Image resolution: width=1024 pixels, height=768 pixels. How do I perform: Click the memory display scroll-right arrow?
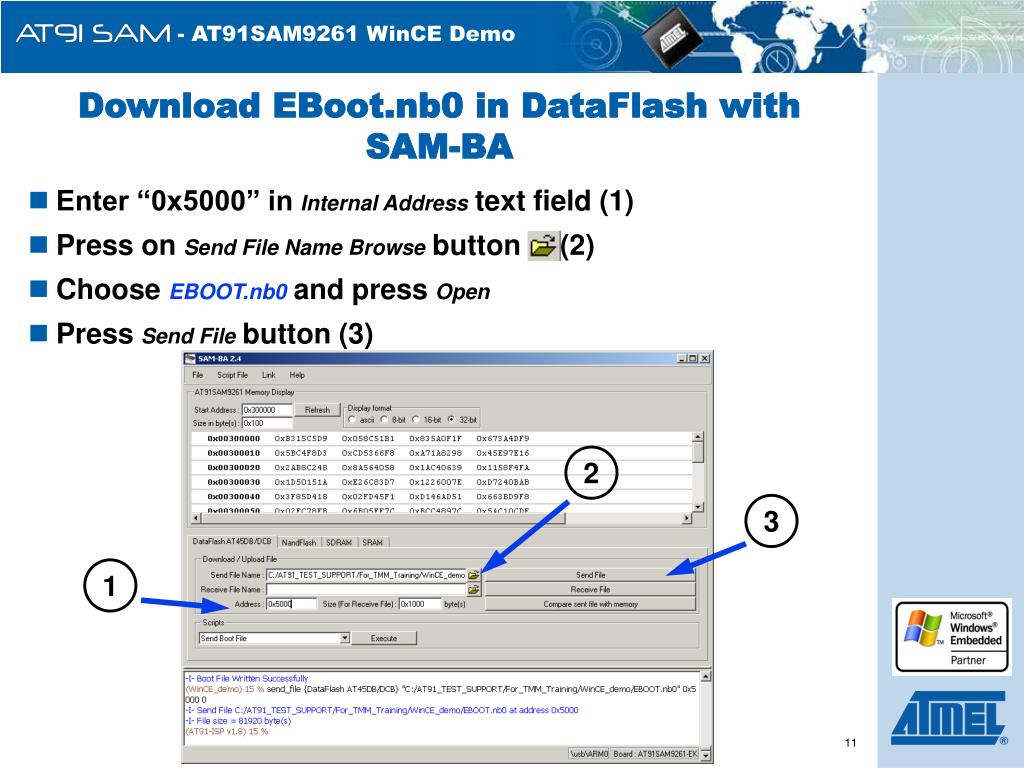(x=687, y=518)
